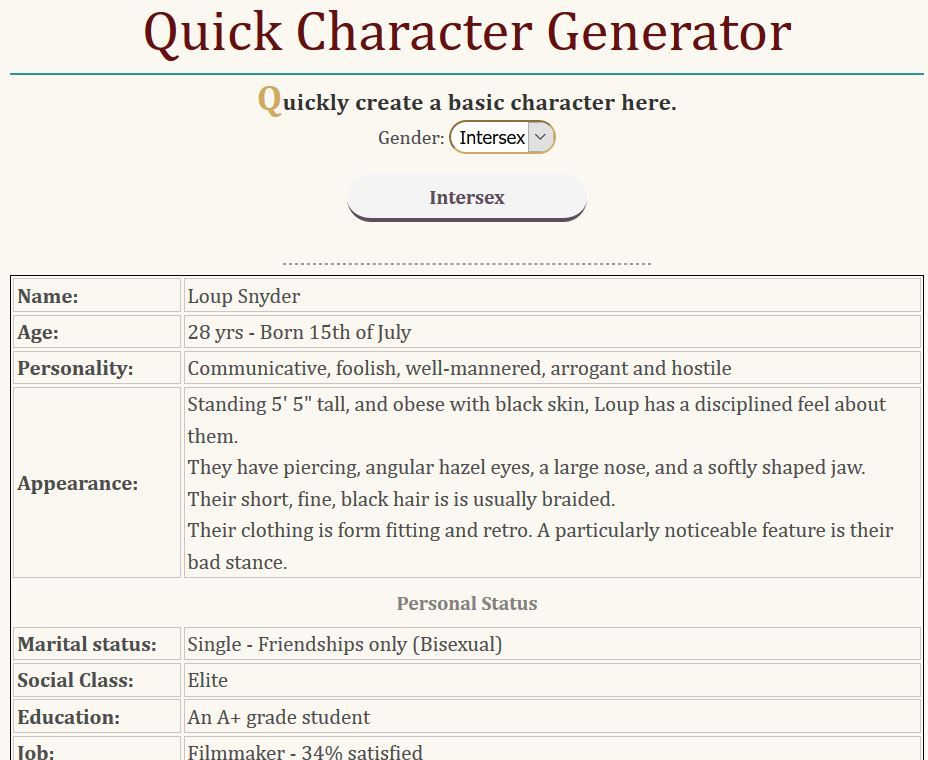
Task: Open the Gender dropdown
Action: click(x=502, y=138)
